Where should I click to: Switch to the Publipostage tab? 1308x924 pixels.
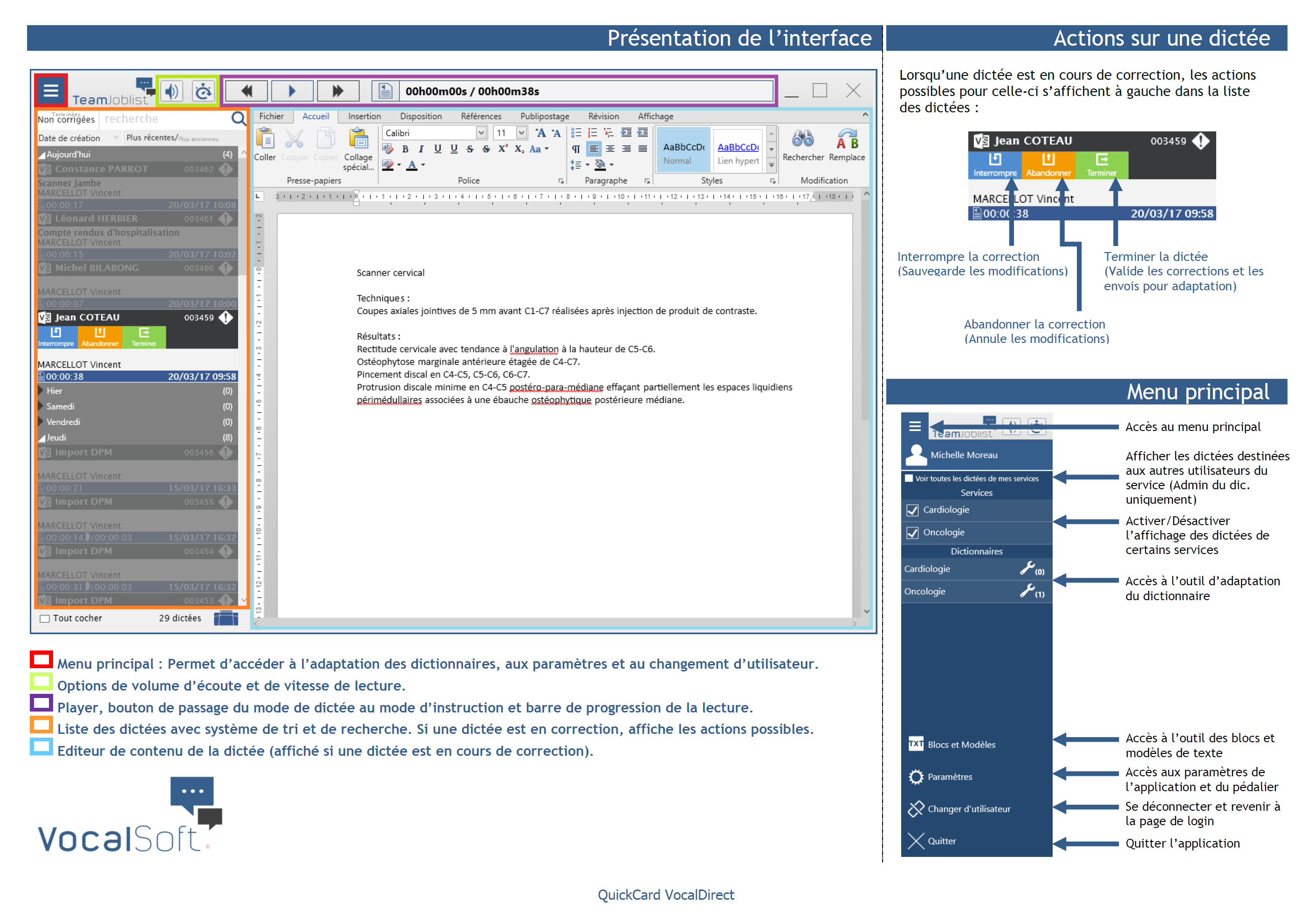(x=544, y=116)
